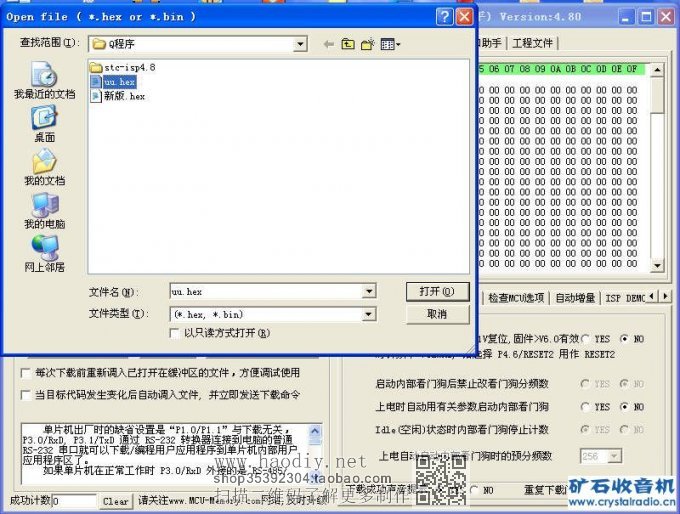Viewport: 680px width, 514px height.
Task: Expand the 文件类型 dropdown
Action: click(x=369, y=314)
